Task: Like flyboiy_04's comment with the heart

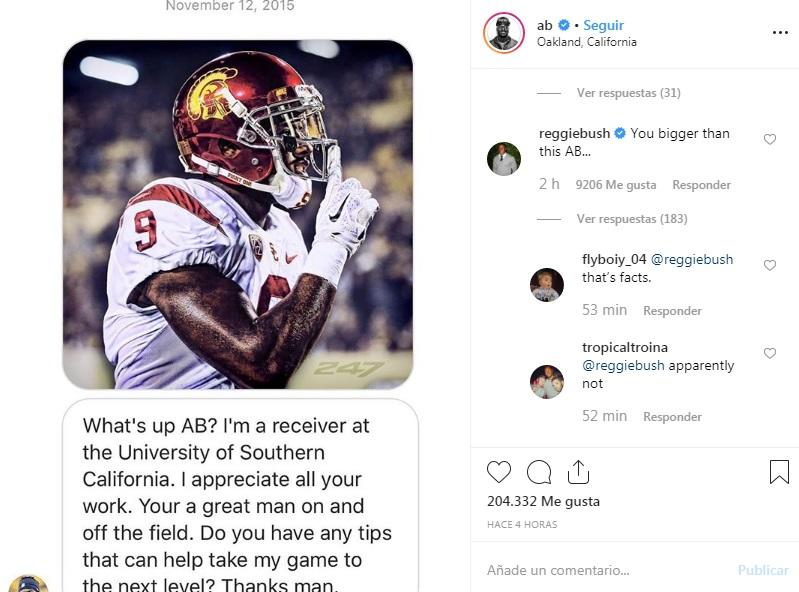Action: [x=770, y=266]
